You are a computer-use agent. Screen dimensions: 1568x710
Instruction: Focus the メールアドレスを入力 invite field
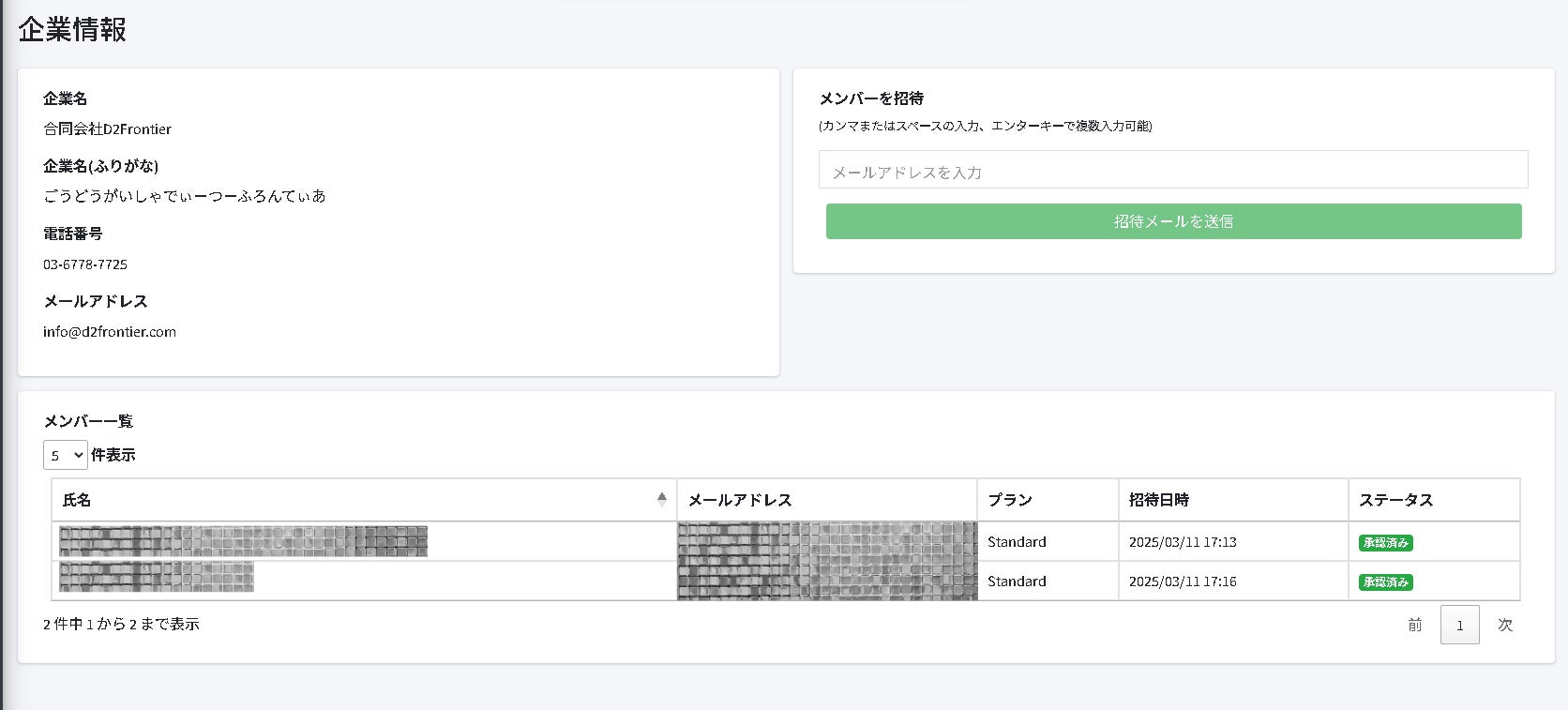[1172, 171]
